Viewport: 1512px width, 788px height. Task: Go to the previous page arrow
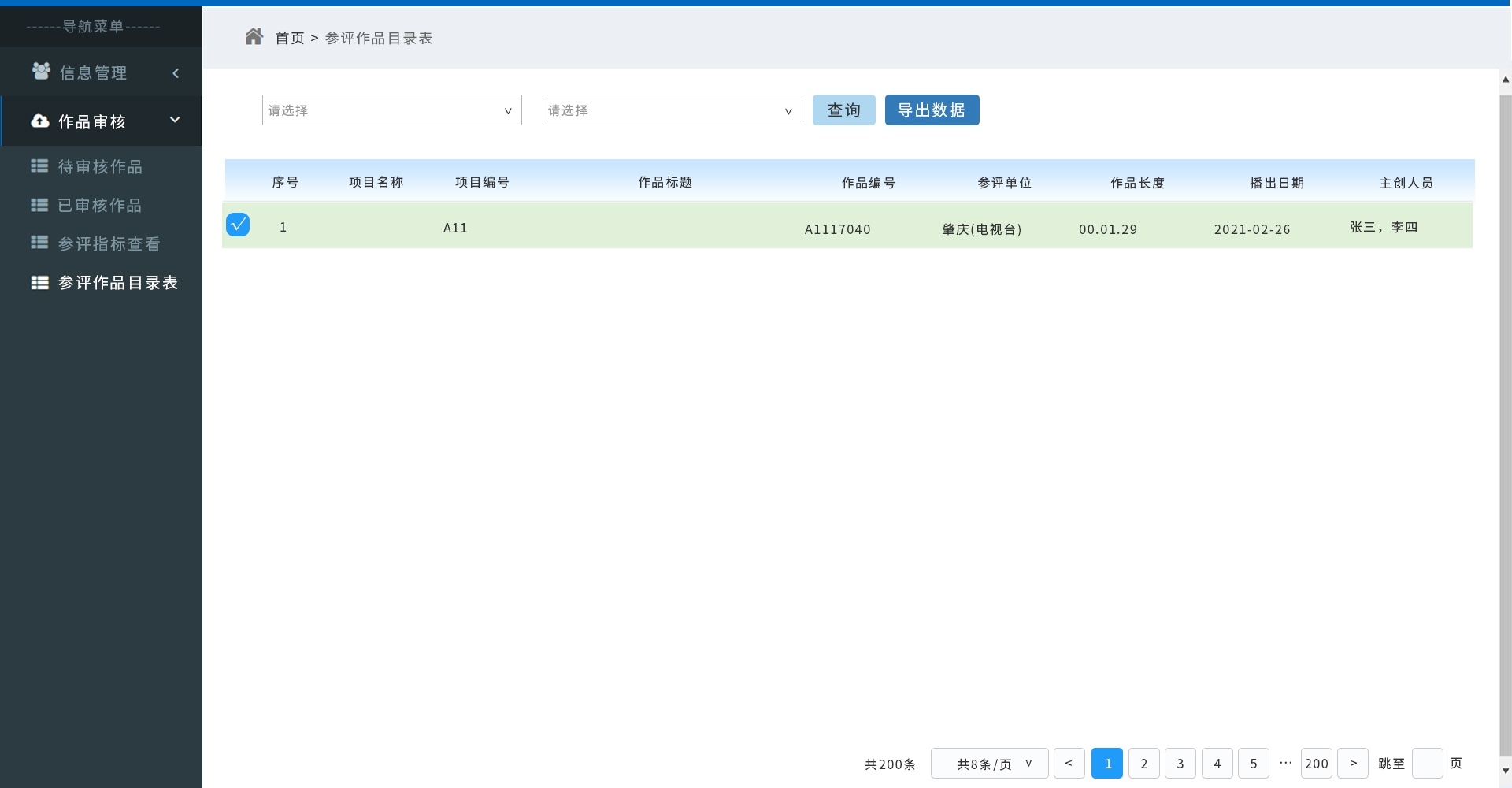pyautogui.click(x=1069, y=763)
